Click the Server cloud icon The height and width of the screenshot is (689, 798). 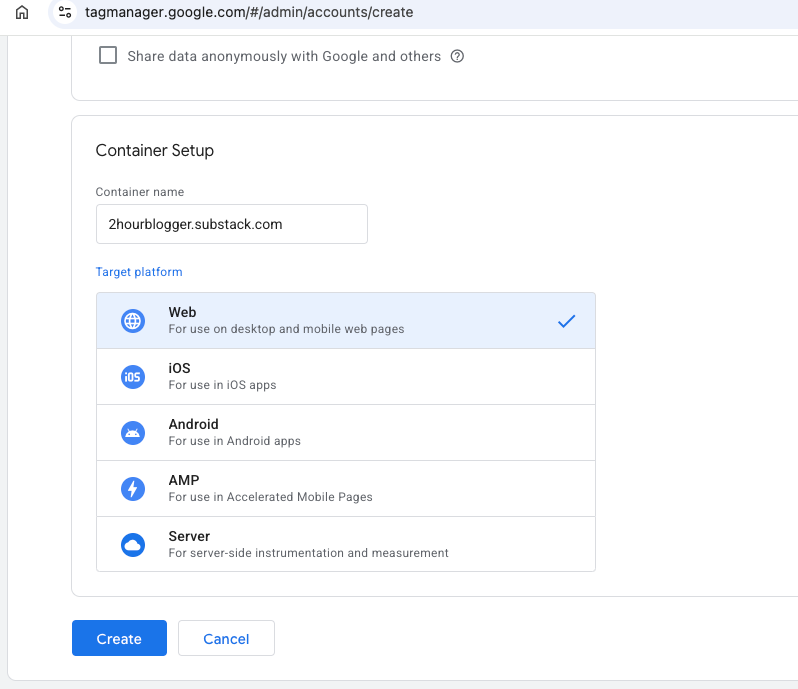133,545
